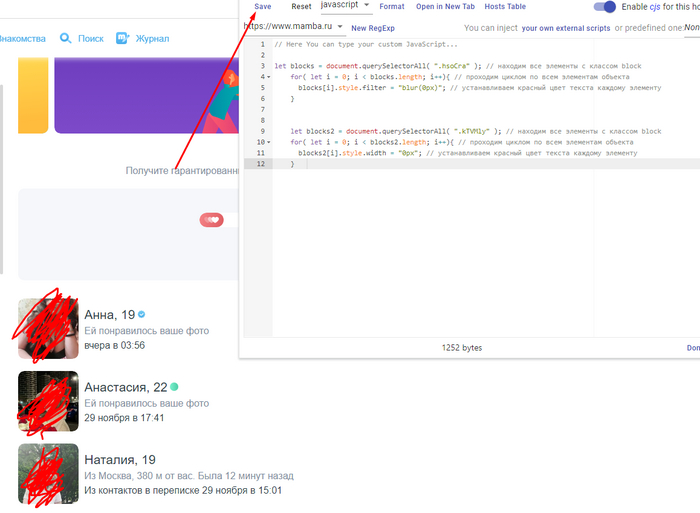Click the 'Получите гарантированн' text

coord(182,171)
